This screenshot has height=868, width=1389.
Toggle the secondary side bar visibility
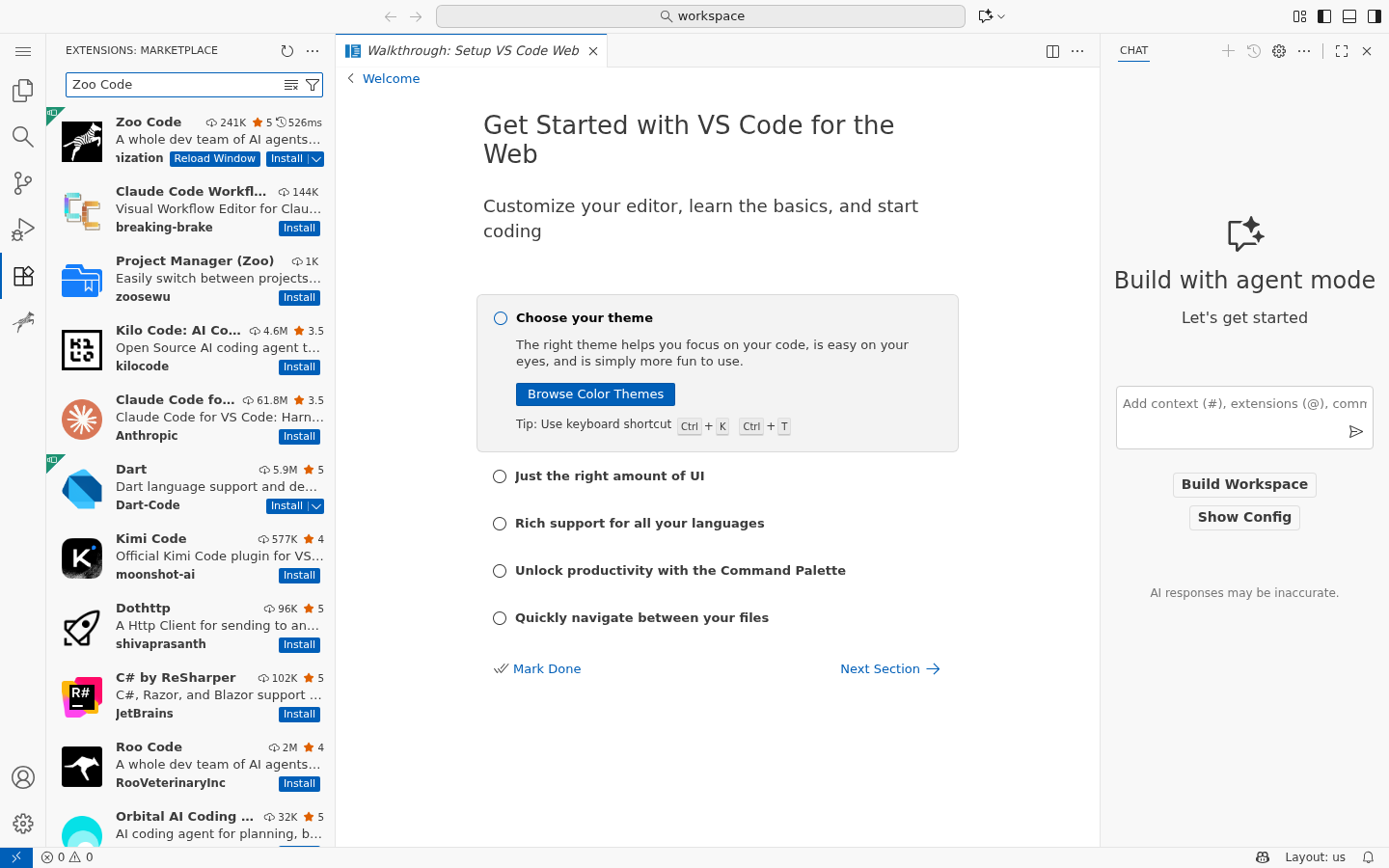point(1375,16)
